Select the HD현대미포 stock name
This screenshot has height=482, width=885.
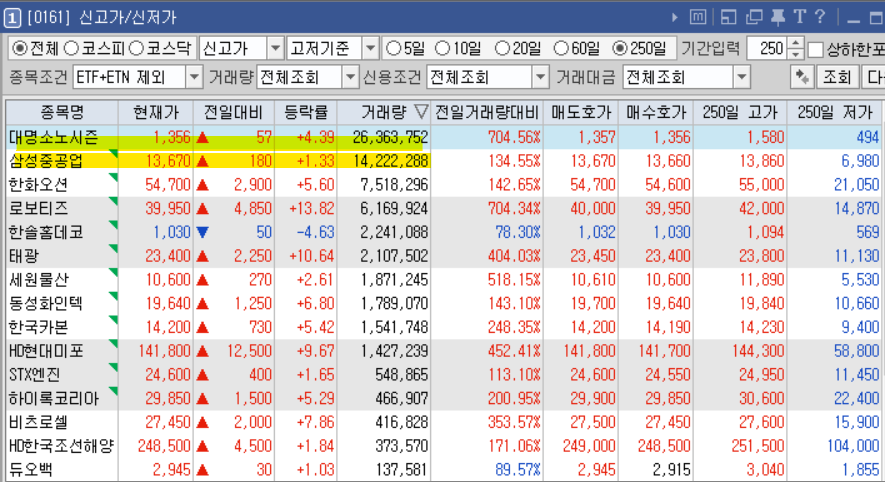pyautogui.click(x=46, y=350)
